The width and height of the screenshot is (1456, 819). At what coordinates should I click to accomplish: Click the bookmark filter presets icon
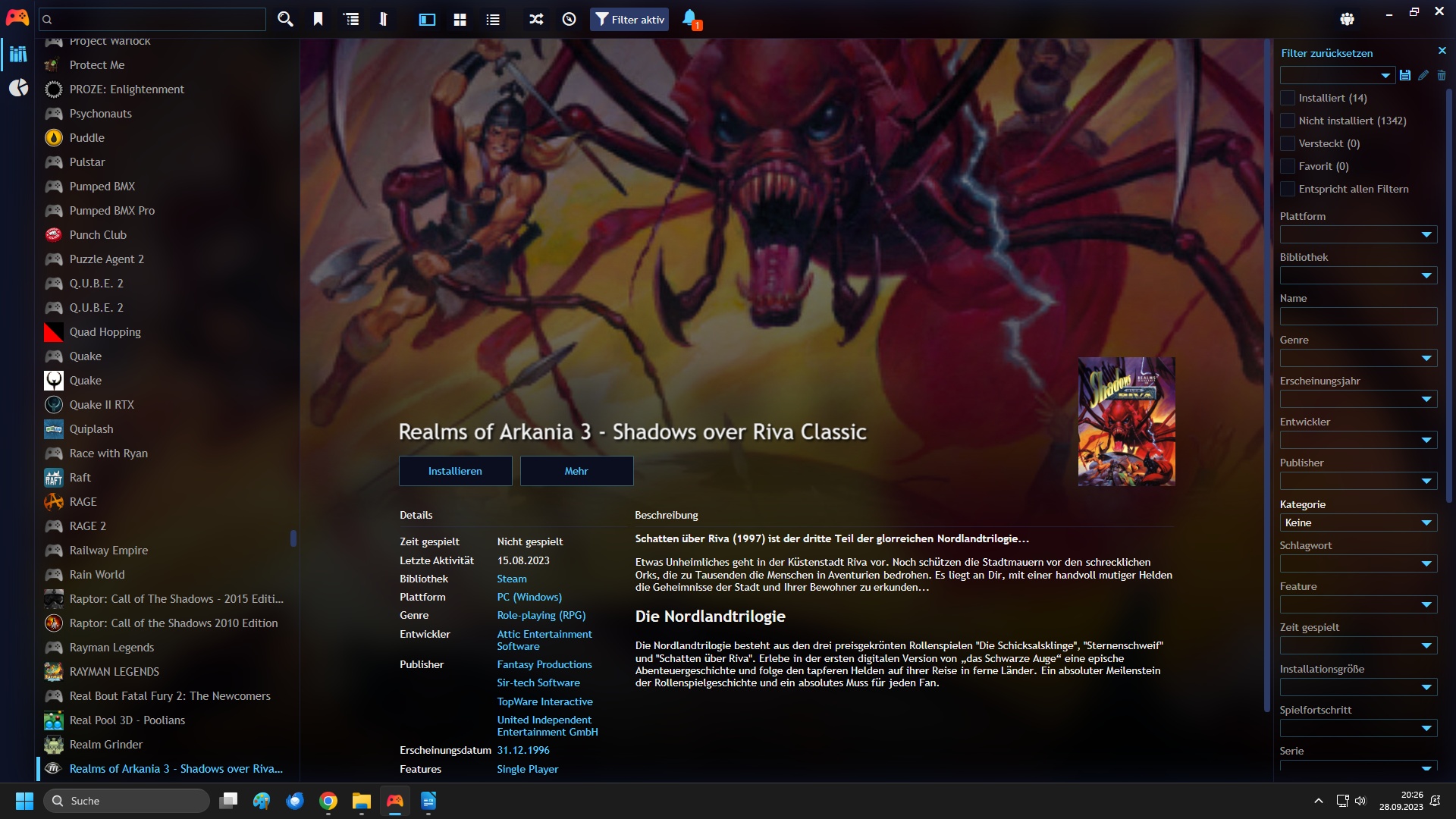coord(318,20)
